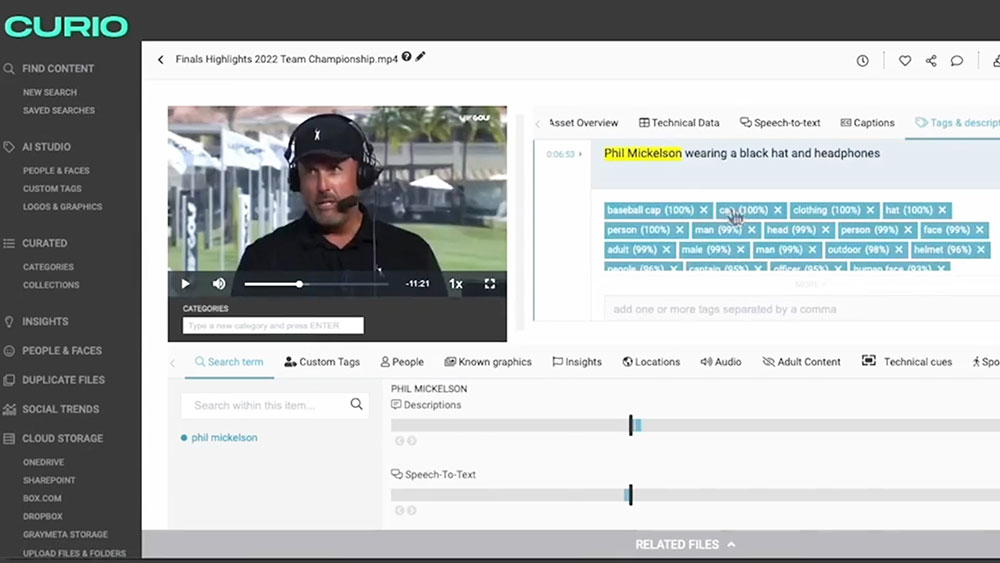Switch to the Speech-to-text tab

pos(780,123)
